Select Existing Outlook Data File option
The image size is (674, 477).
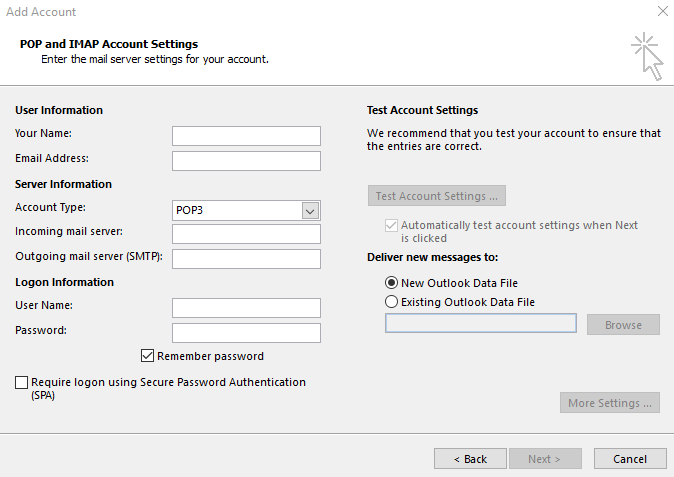[392, 301]
